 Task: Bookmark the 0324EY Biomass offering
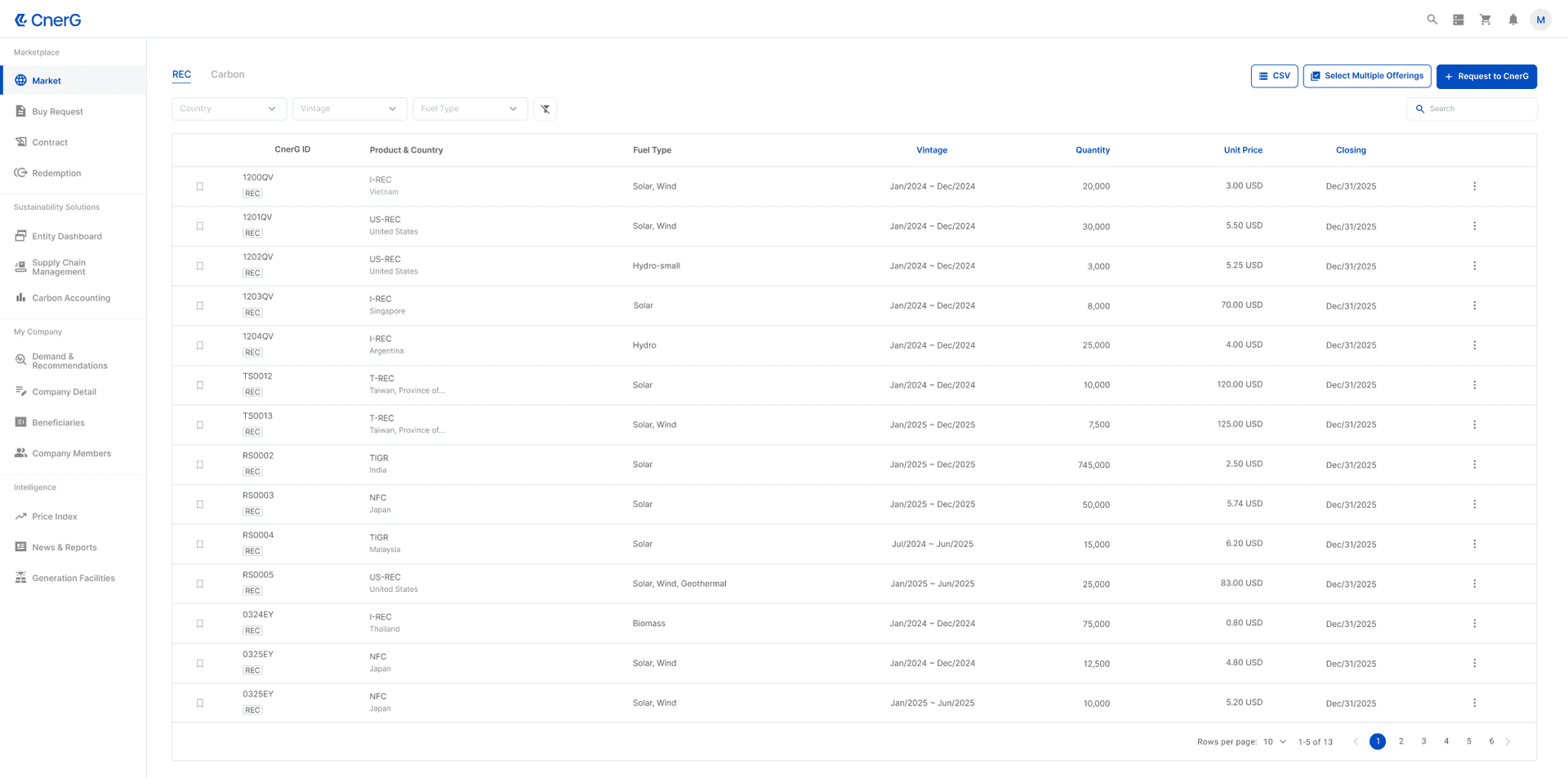(x=200, y=624)
